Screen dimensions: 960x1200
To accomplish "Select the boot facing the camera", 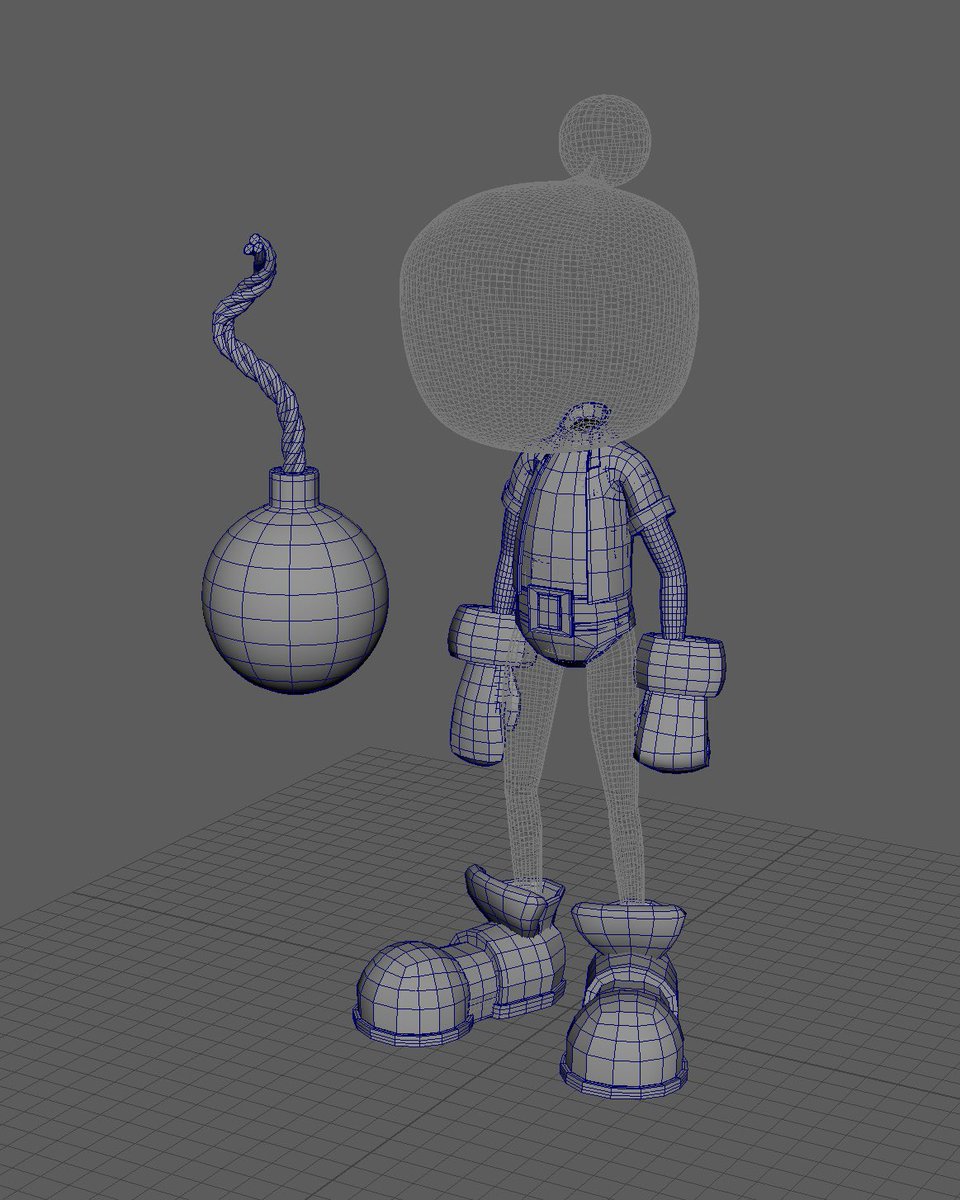I will (626, 999).
